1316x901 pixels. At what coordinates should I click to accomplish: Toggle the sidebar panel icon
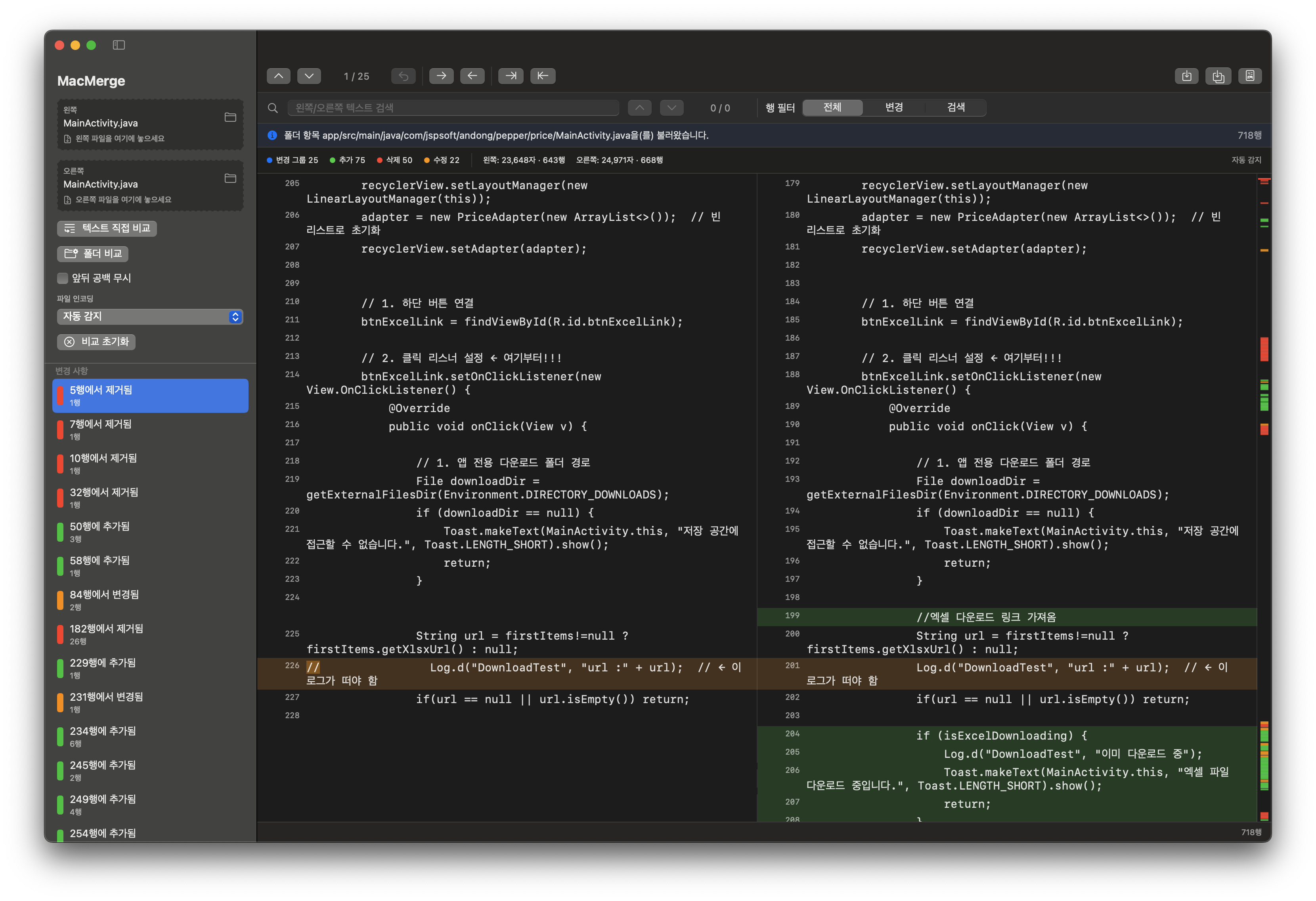tap(119, 45)
